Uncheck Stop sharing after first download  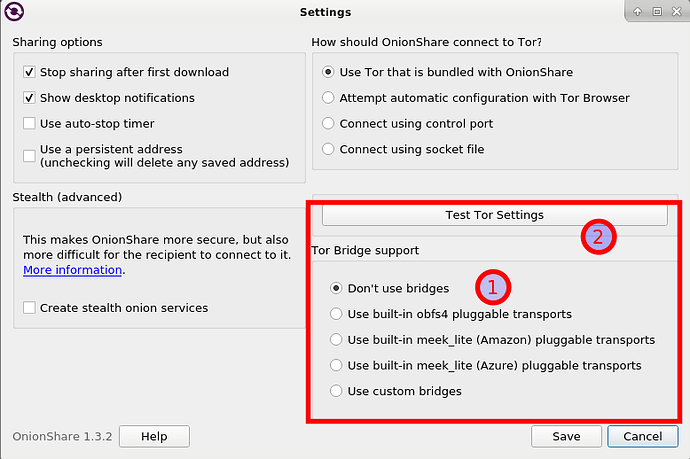point(30,72)
